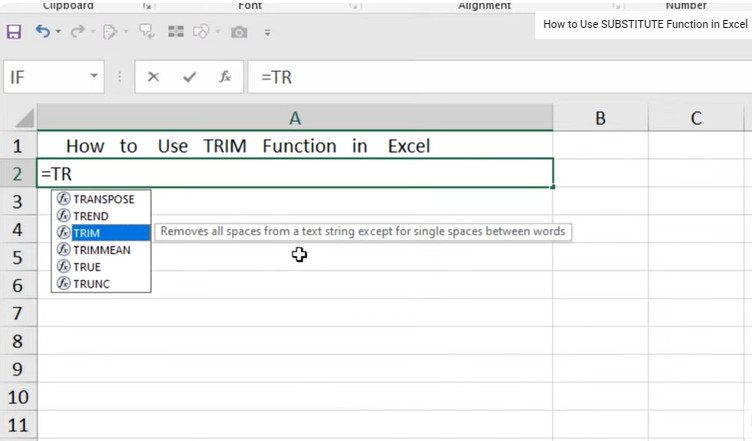This screenshot has width=752, height=441.
Task: Select column C header
Action: click(696, 117)
